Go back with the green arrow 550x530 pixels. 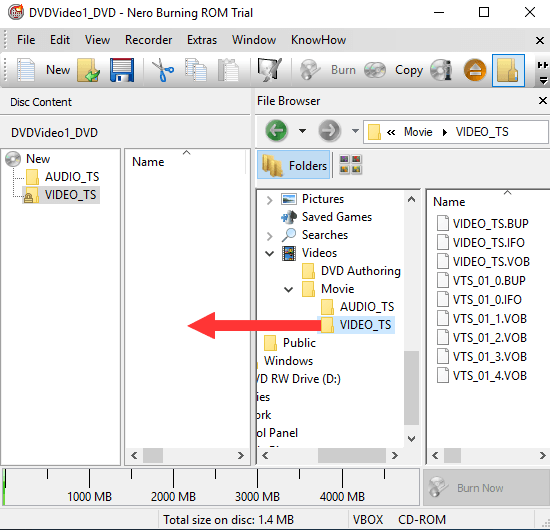point(276,131)
